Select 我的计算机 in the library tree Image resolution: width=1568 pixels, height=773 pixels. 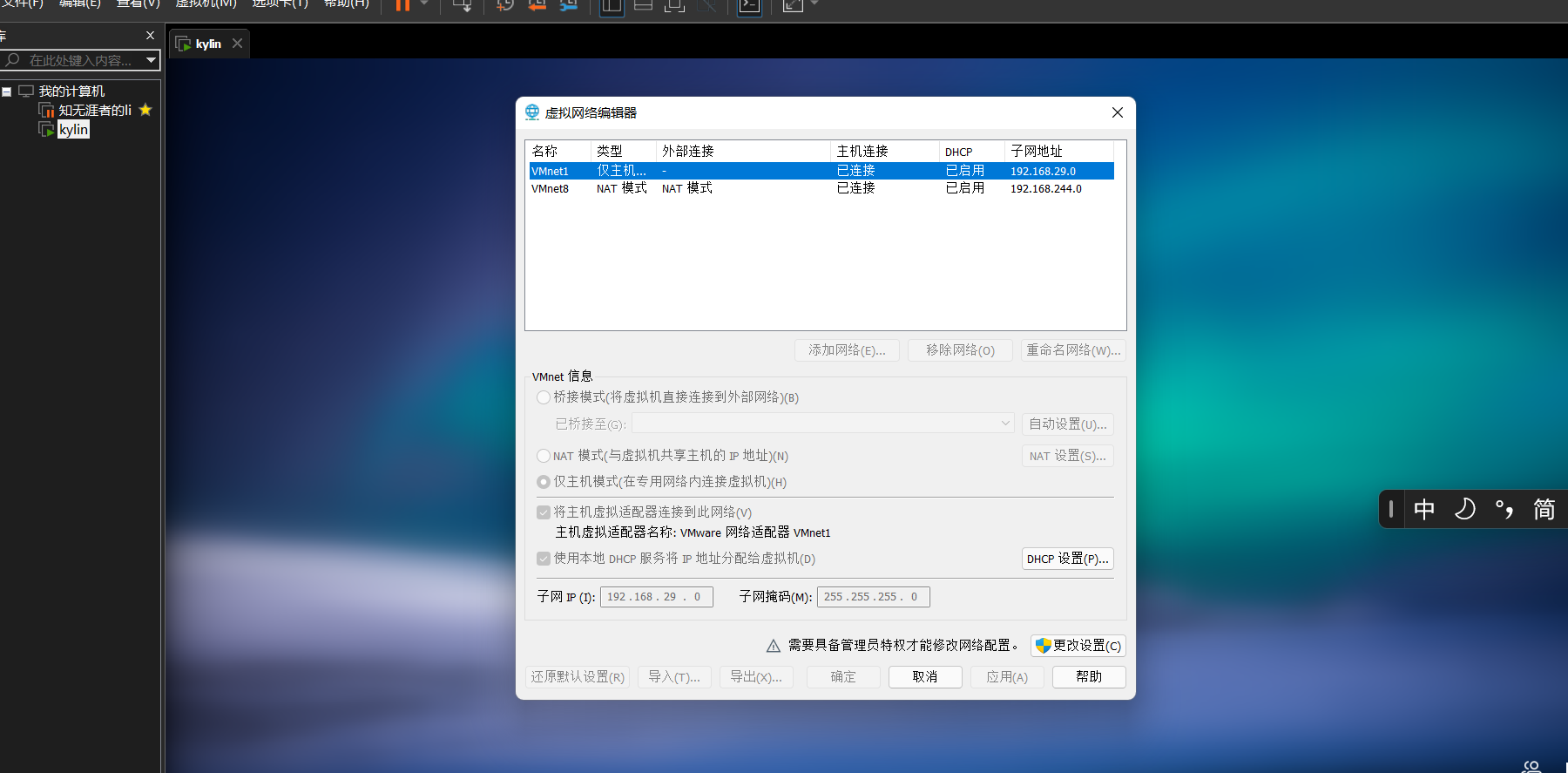[71, 92]
